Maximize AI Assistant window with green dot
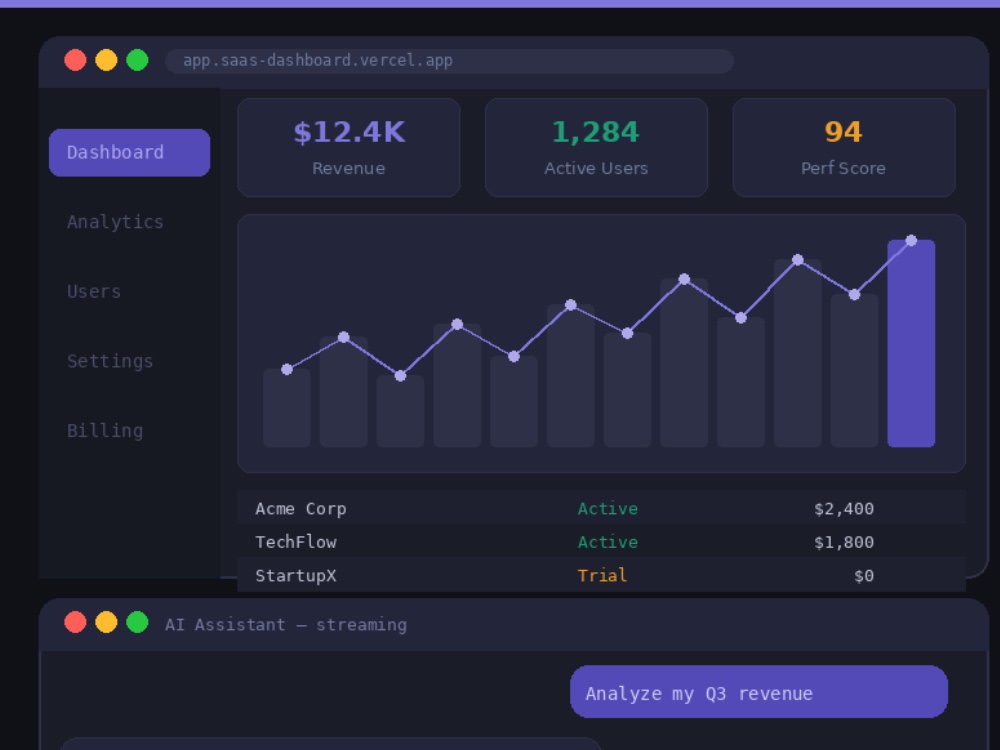Viewport: 1000px width, 750px height. coord(137,622)
